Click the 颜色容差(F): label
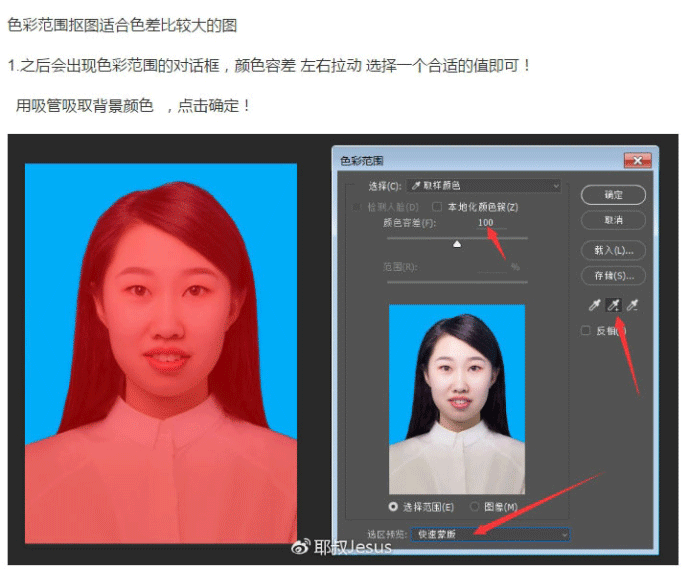The width and height of the screenshot is (690, 576). tap(409, 223)
